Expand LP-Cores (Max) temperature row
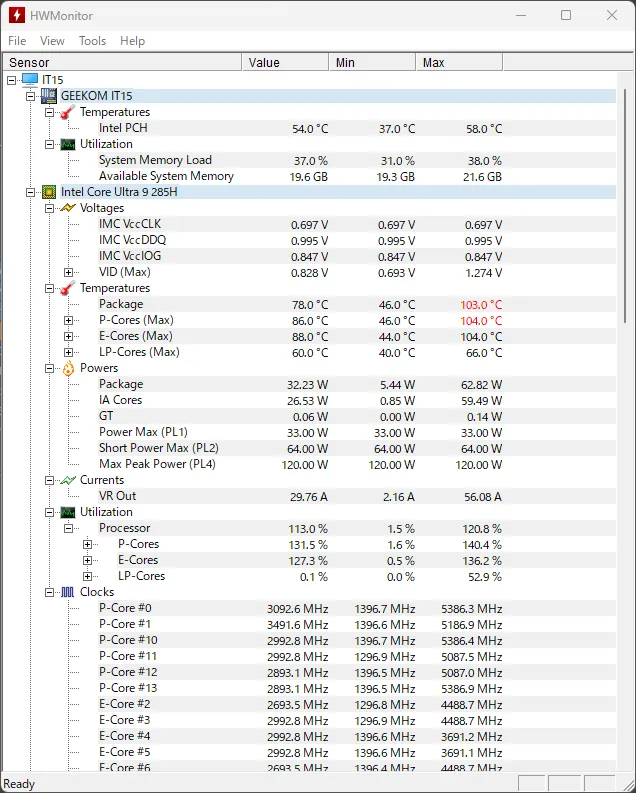The height and width of the screenshot is (793, 636). pyautogui.click(x=68, y=352)
